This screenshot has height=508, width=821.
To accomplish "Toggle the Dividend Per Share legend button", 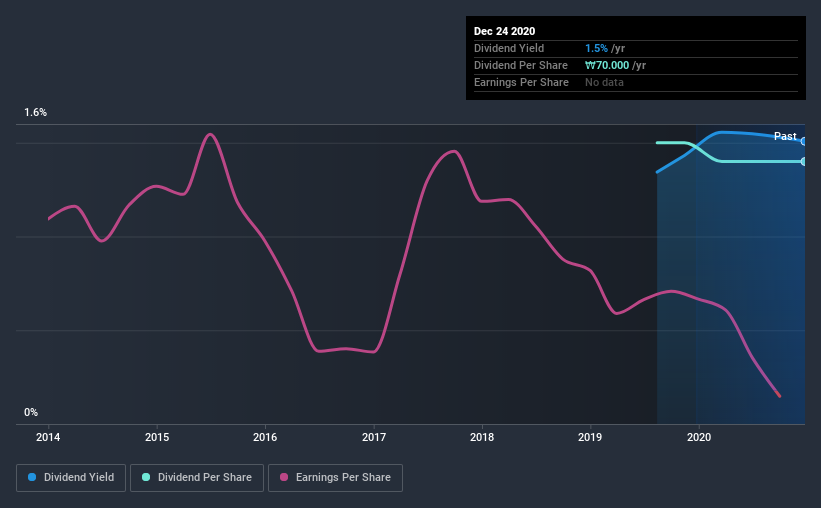I will tap(197, 478).
